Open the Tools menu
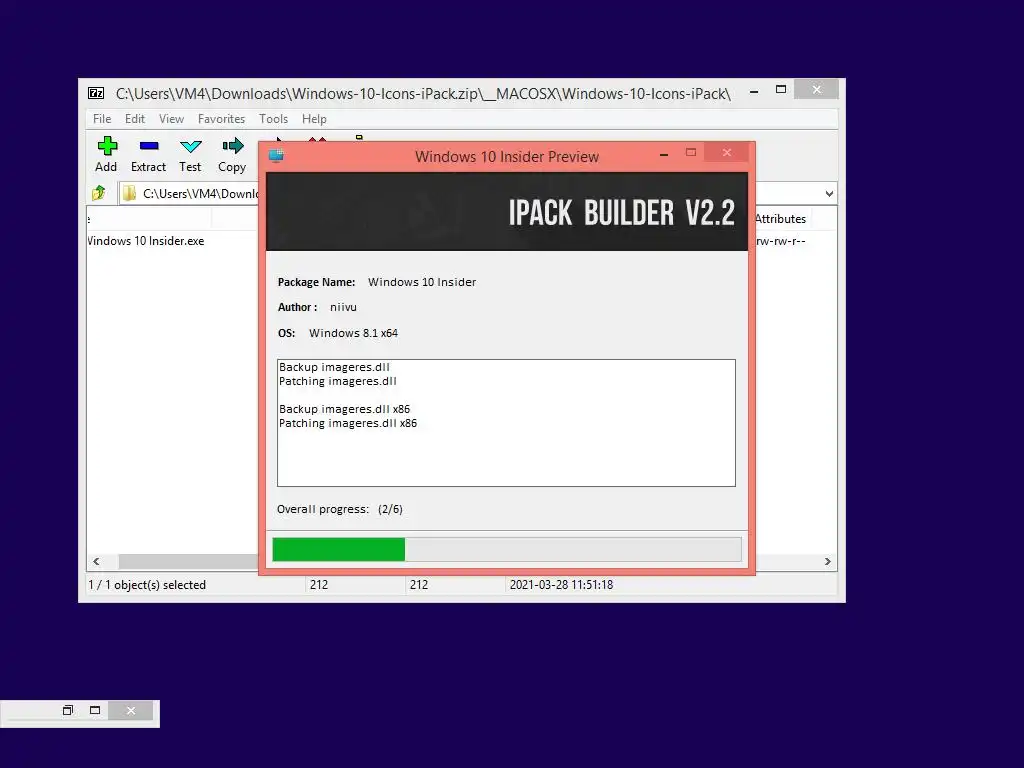Image resolution: width=1024 pixels, height=768 pixels. pyautogui.click(x=273, y=119)
